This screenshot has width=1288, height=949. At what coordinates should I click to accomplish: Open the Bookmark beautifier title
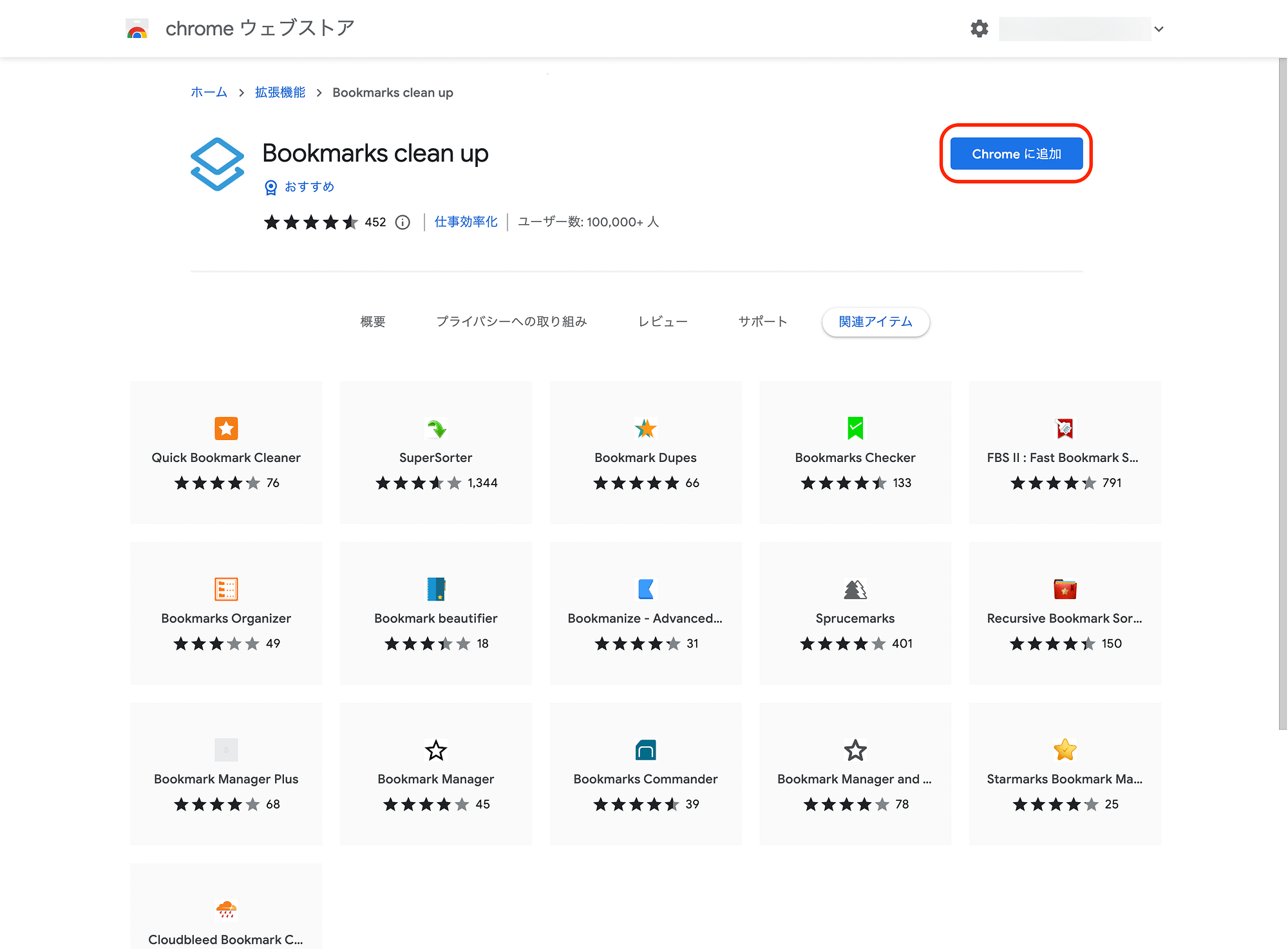[436, 618]
